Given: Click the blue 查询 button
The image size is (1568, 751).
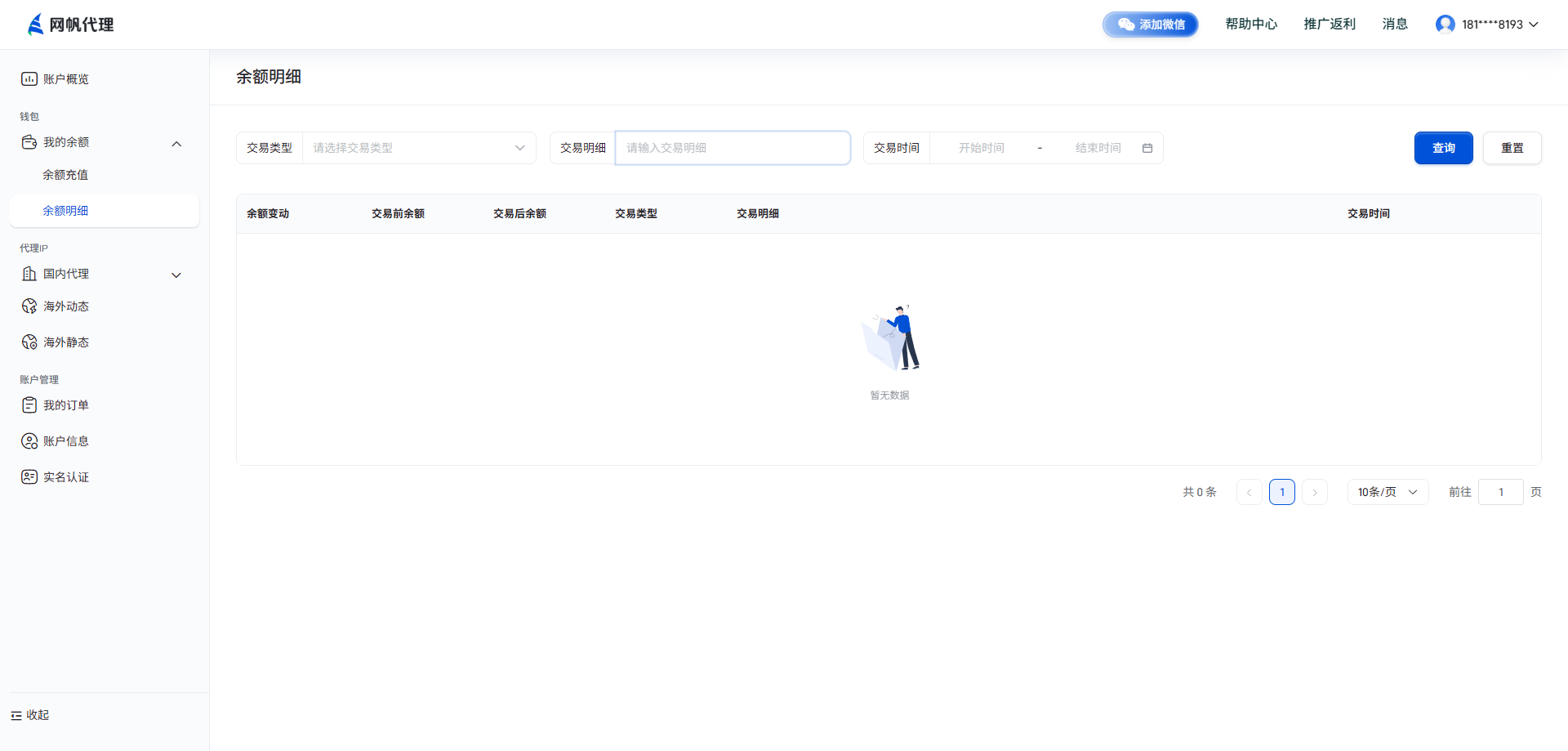Looking at the screenshot, I should point(1443,148).
